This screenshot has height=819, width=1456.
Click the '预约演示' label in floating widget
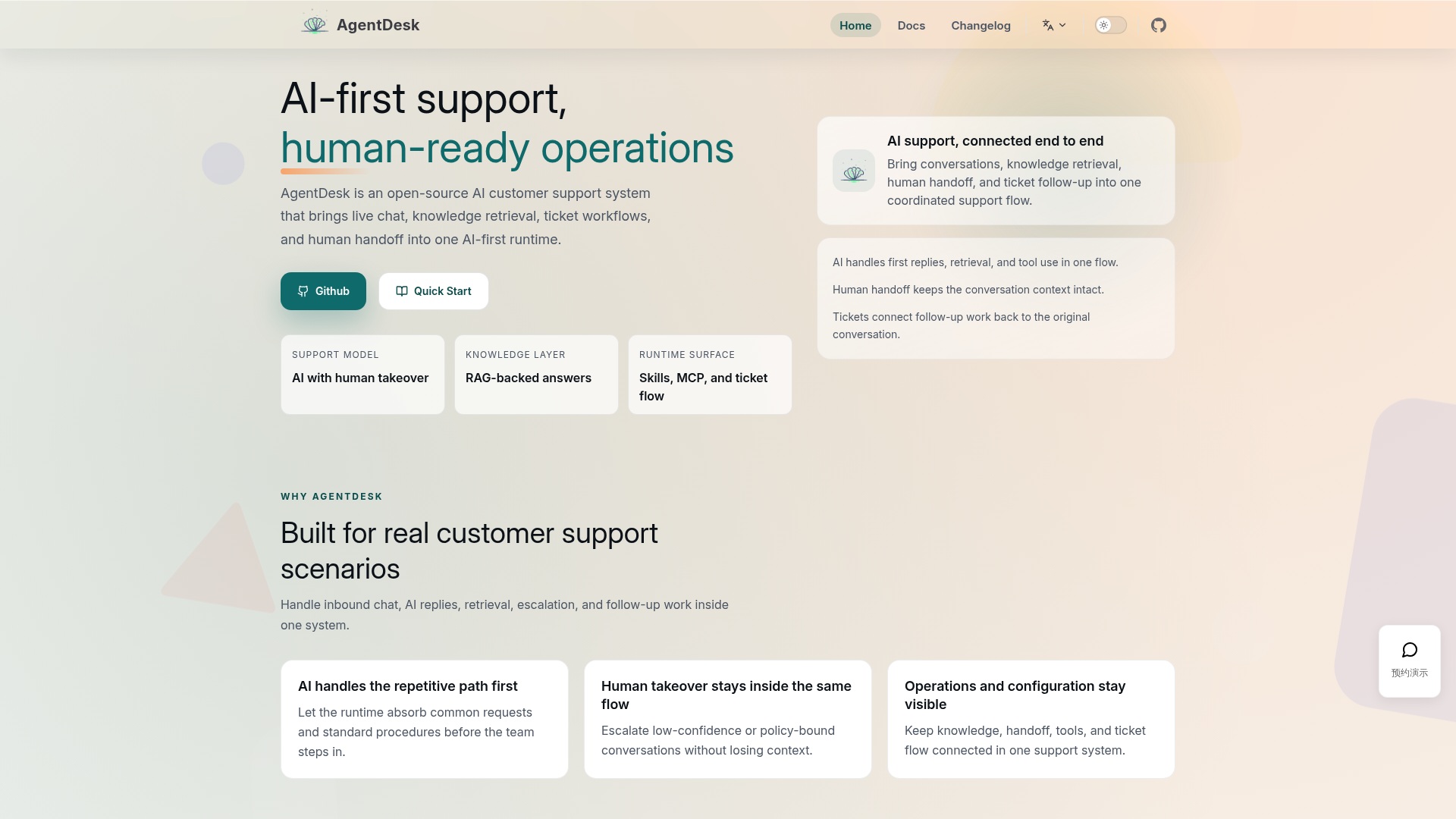(1409, 673)
